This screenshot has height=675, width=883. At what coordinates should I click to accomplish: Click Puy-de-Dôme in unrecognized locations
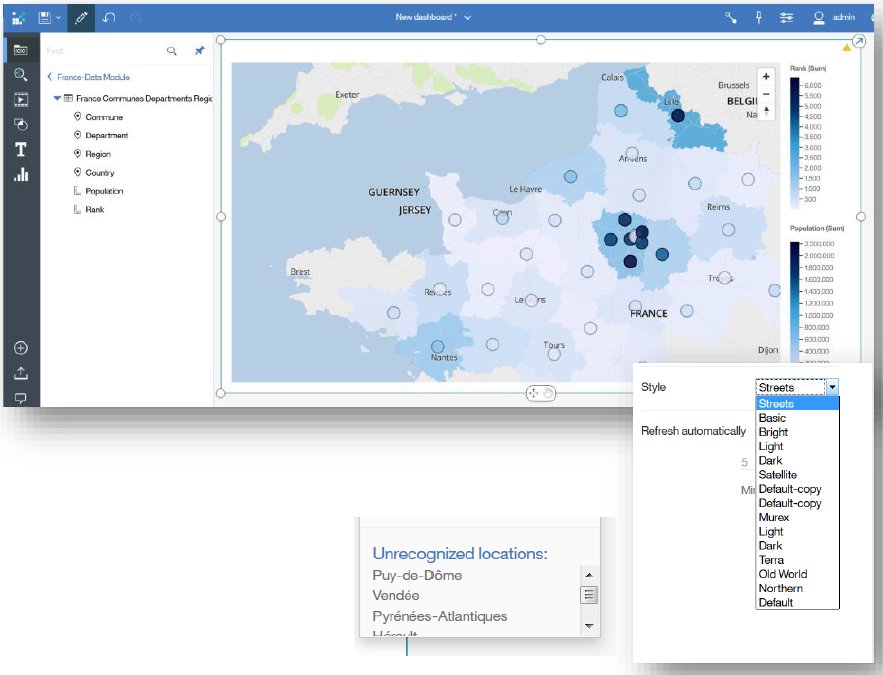pos(417,575)
